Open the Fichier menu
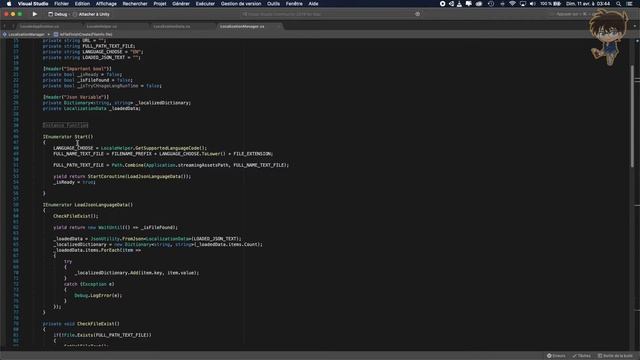The image size is (640, 360). 62,4
